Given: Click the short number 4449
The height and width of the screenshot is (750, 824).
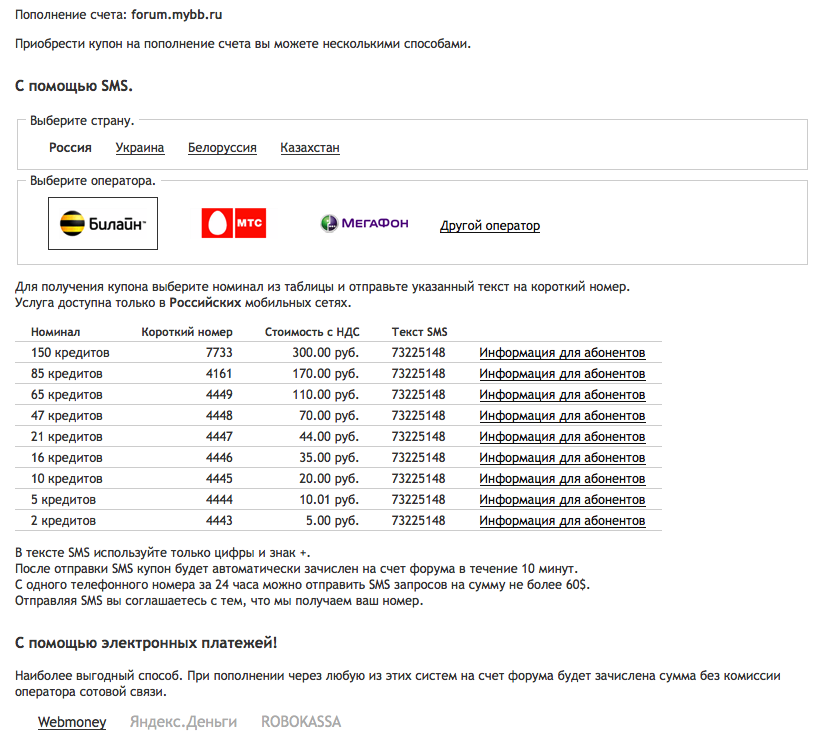Looking at the screenshot, I should coord(219,395).
